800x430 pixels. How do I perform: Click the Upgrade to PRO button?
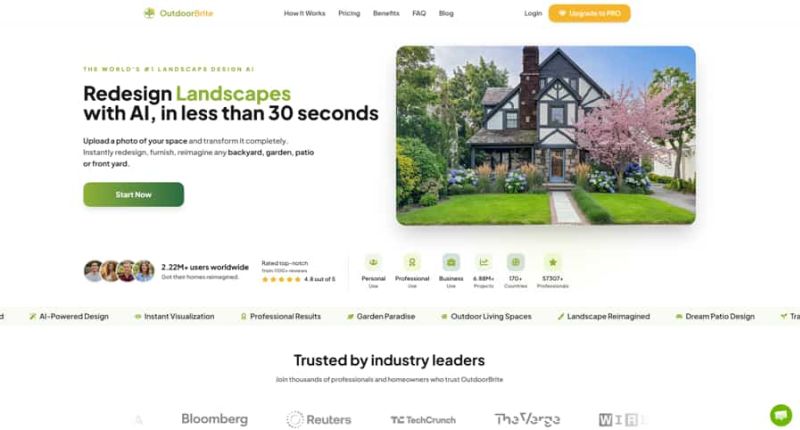[x=589, y=13]
